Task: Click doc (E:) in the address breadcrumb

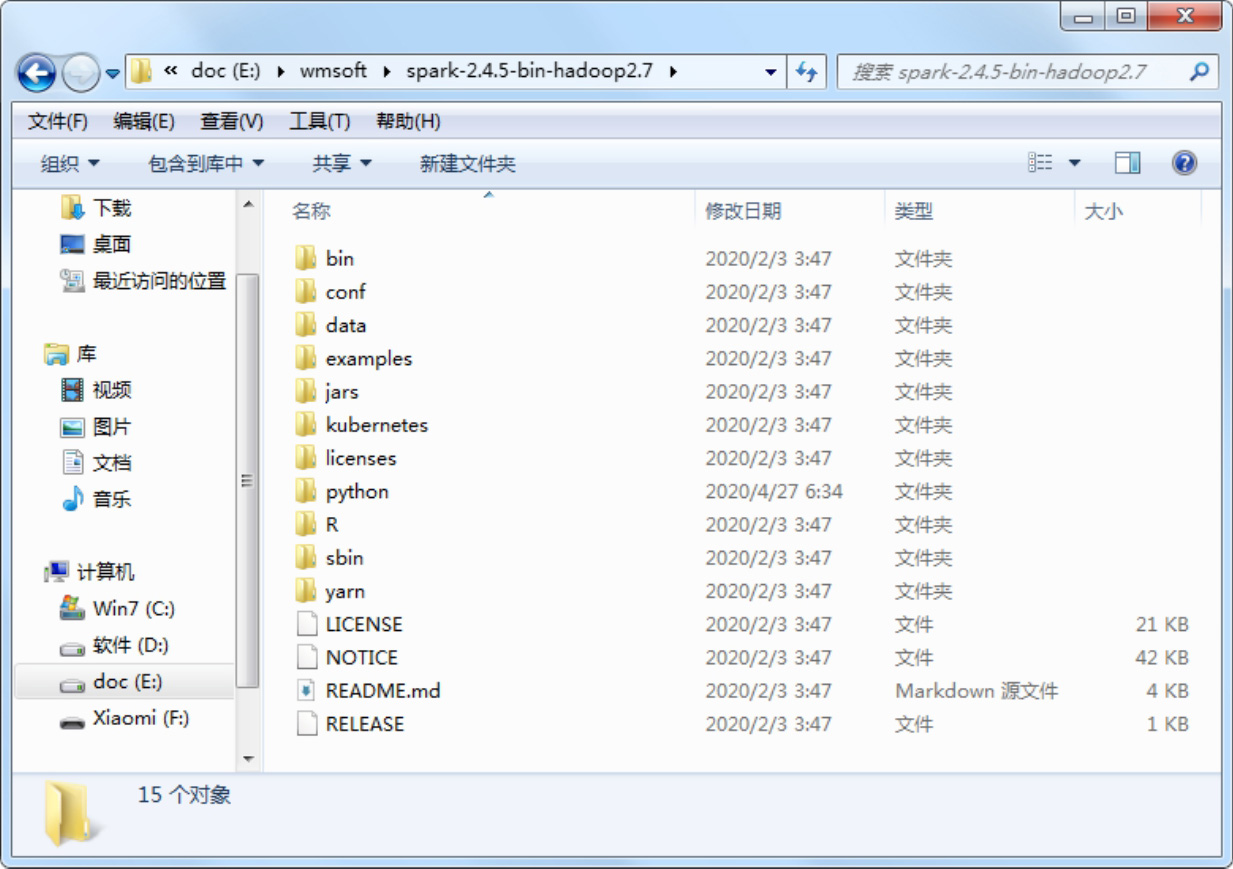Action: tap(226, 71)
